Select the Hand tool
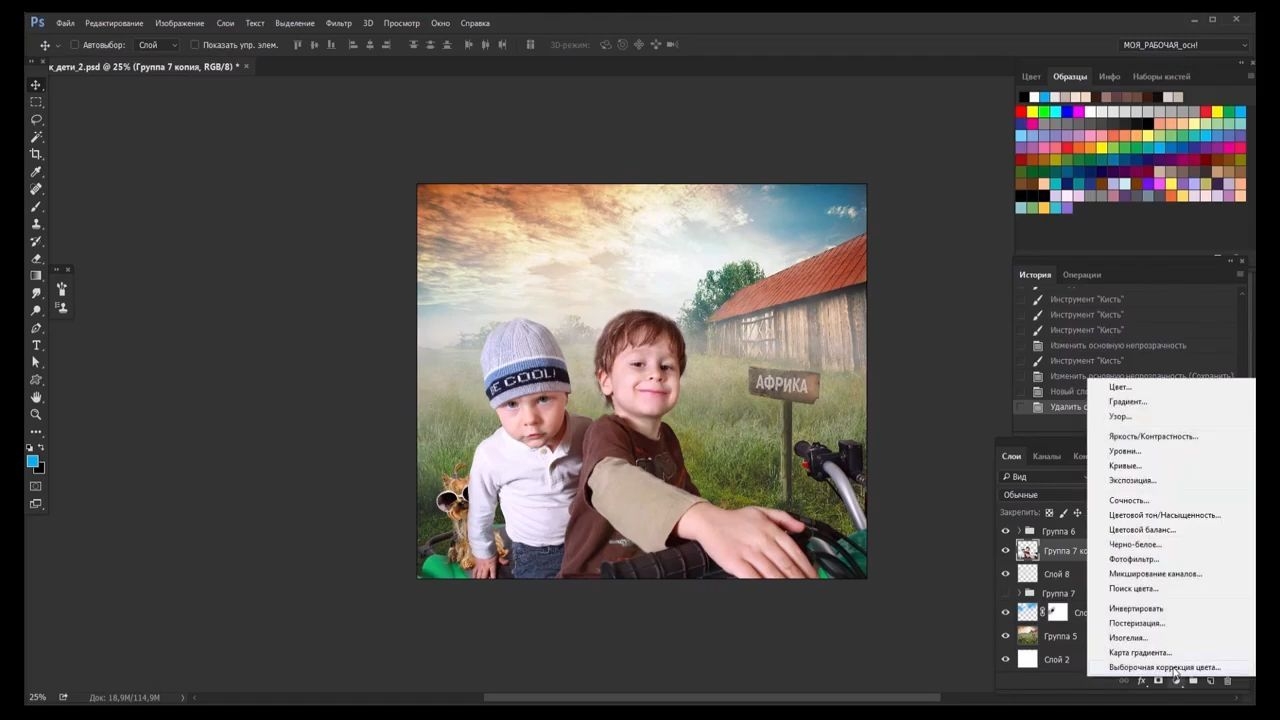The height and width of the screenshot is (720, 1280). [x=36, y=397]
